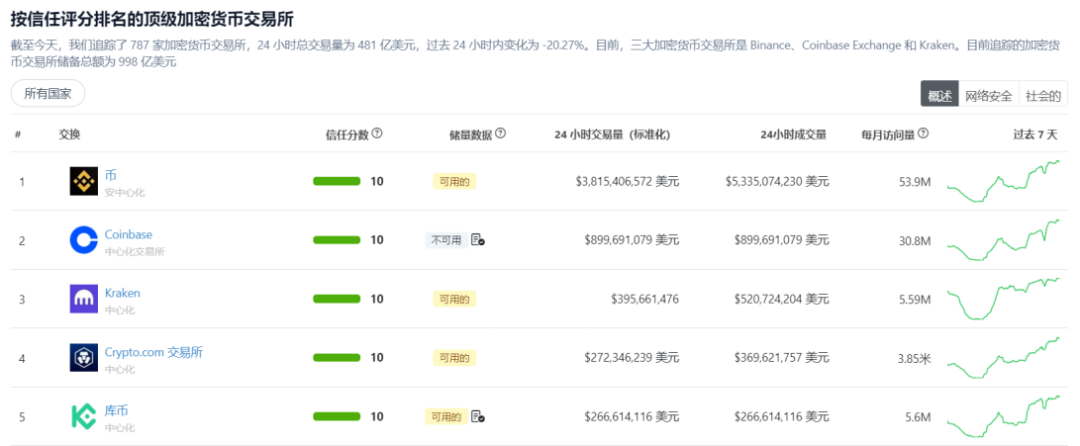The image size is (1080, 446).
Task: Click the 7-day sparkline chart for Coinbase
Action: tap(1004, 240)
